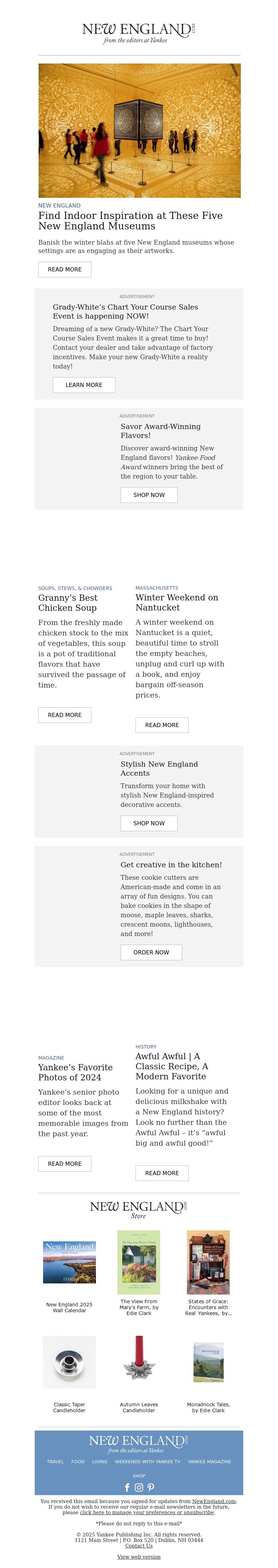Screen dimensions: 278x1568
Task: Open the museum hero image
Action: click(139, 130)
